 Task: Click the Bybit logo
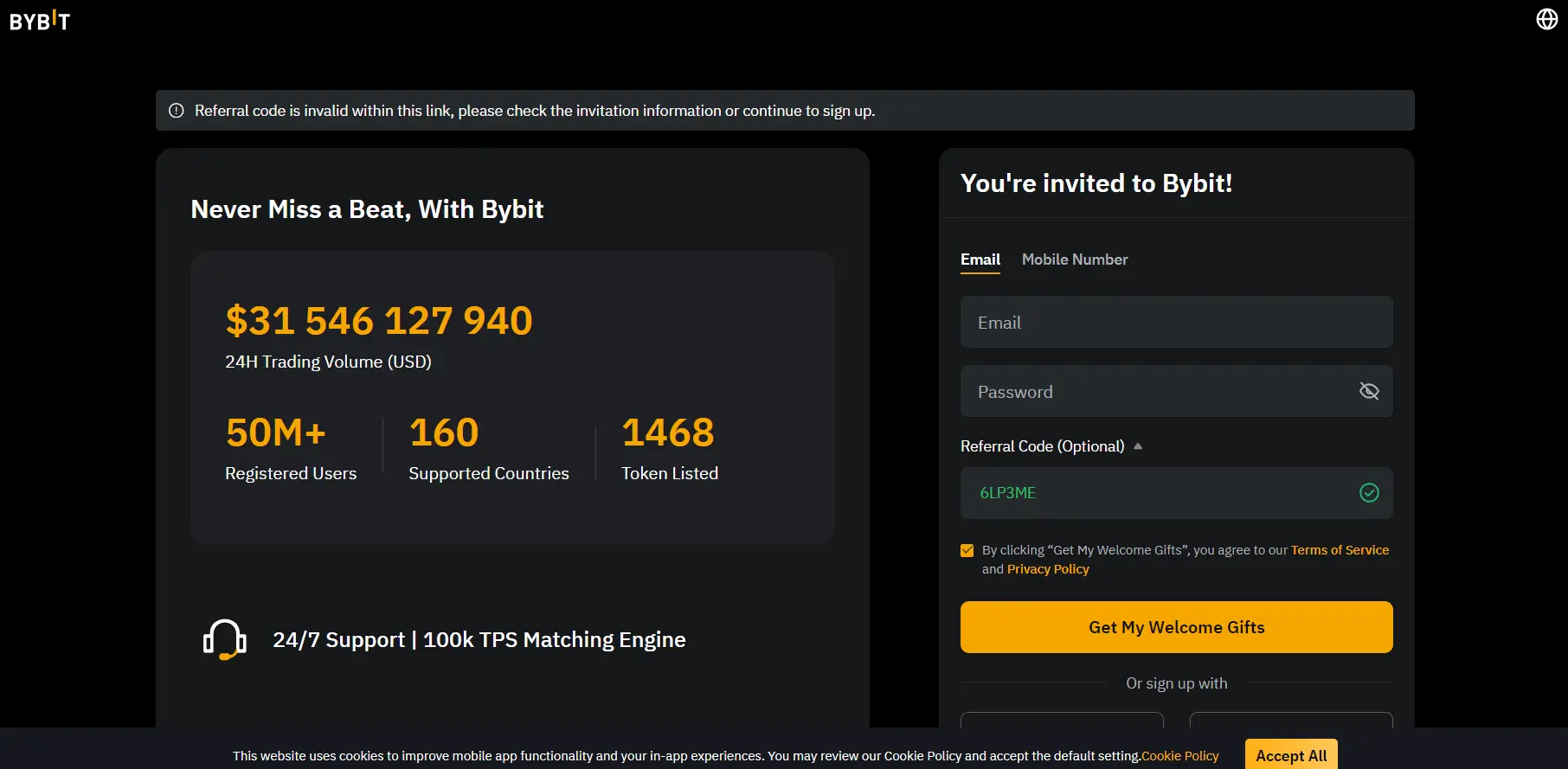point(40,20)
